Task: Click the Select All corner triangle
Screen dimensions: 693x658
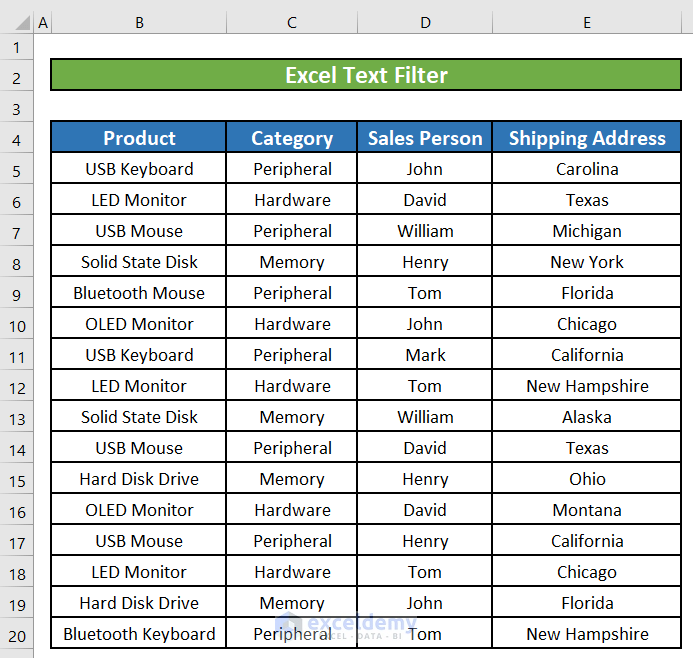Action: pyautogui.click(x=17, y=22)
